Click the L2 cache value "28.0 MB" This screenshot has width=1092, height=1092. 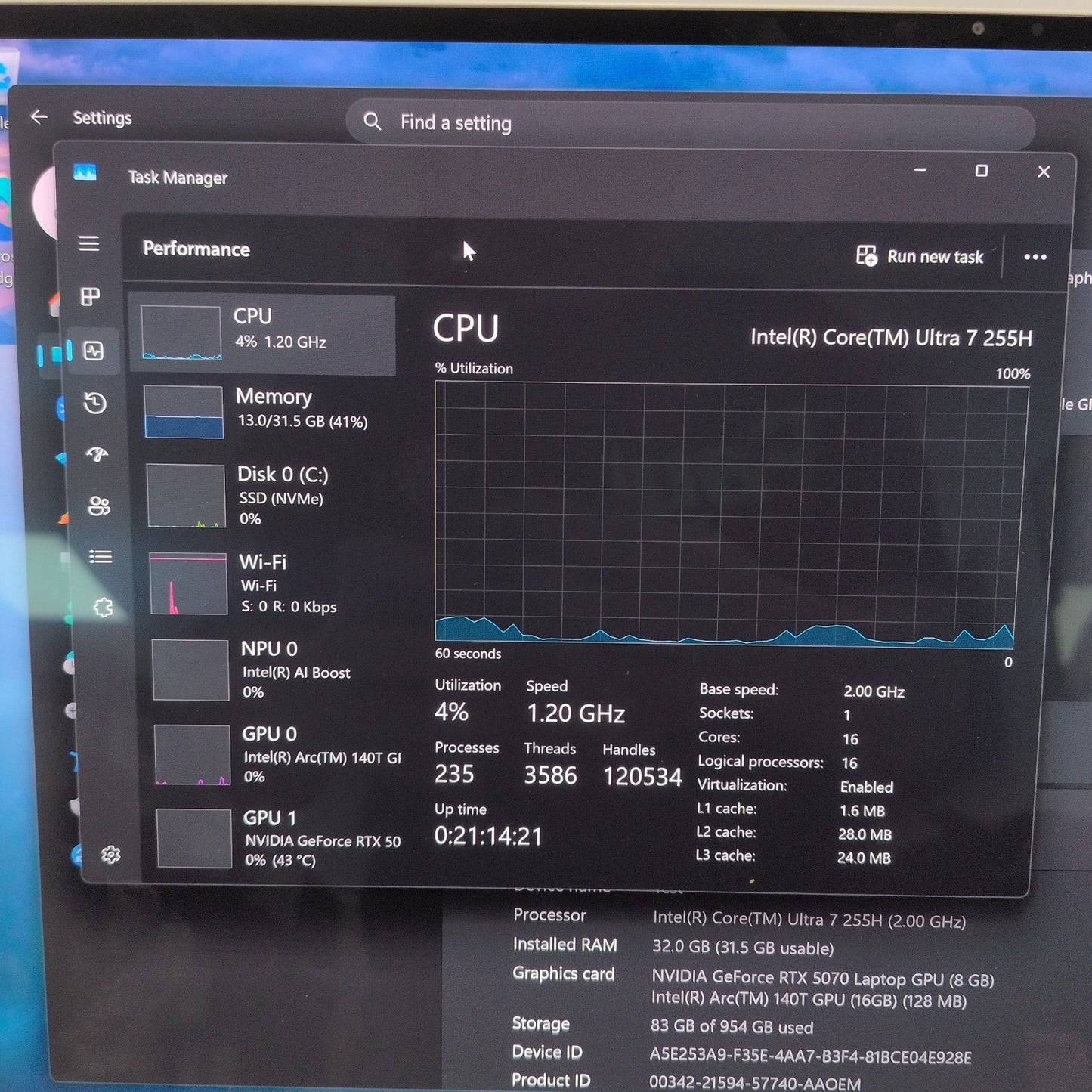[x=865, y=834]
